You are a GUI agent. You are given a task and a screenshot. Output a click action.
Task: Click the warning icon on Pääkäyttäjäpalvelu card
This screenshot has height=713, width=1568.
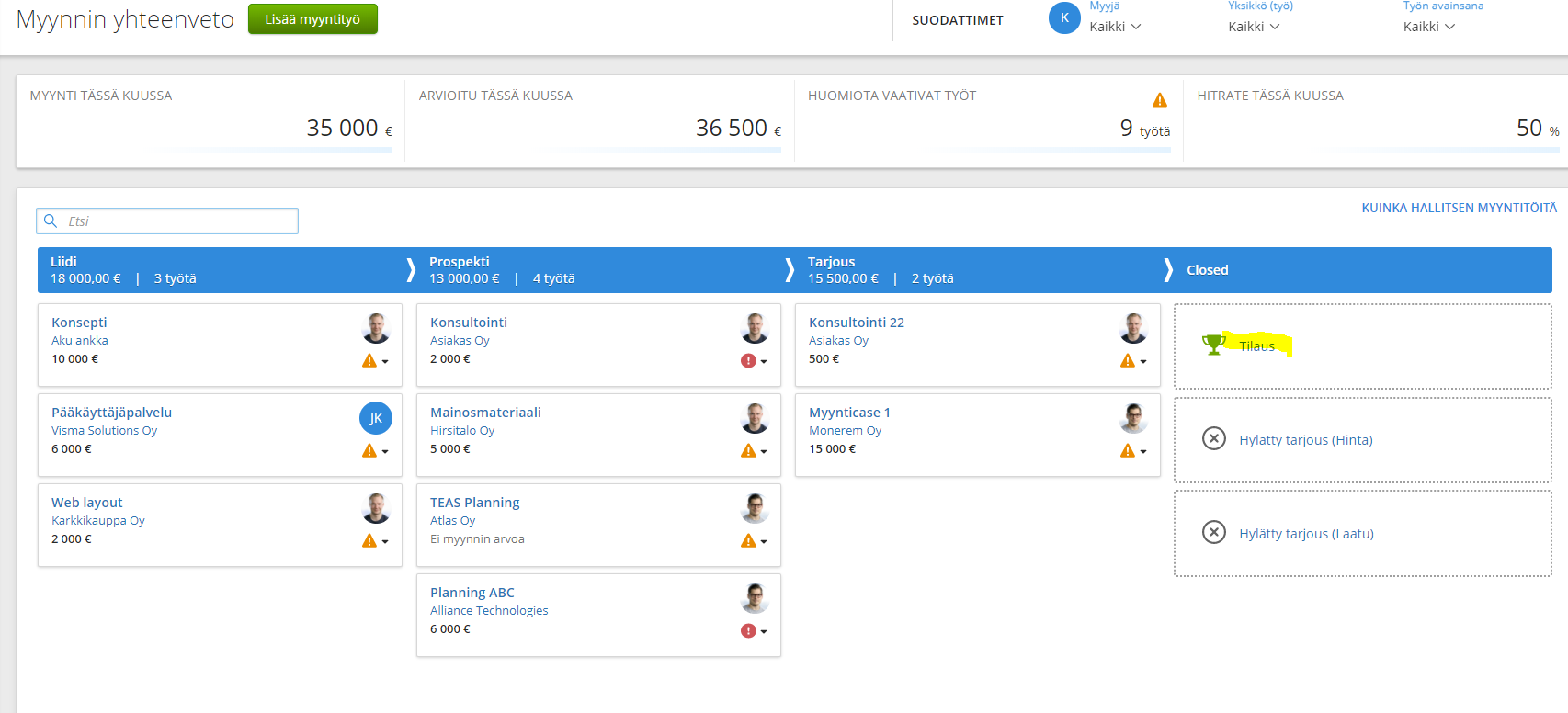click(x=369, y=451)
